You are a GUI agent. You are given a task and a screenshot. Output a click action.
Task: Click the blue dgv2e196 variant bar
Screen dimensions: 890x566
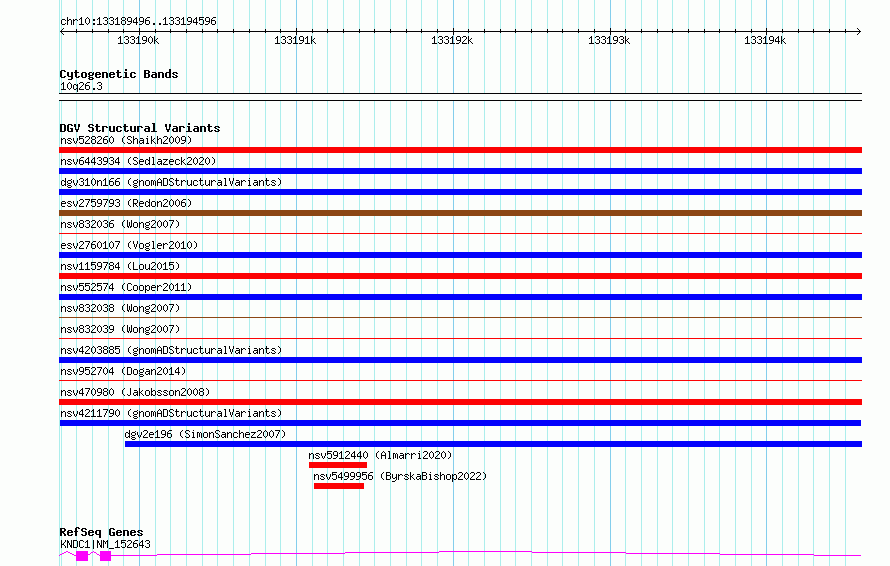[x=493, y=444]
